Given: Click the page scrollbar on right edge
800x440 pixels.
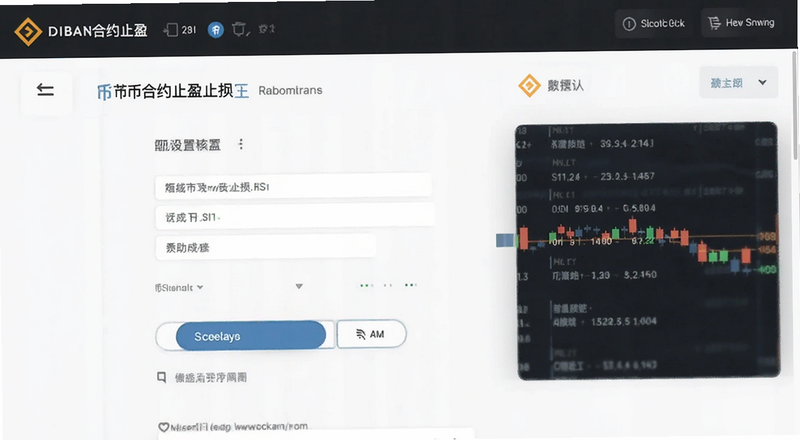Looking at the screenshot, I should 796,105.
